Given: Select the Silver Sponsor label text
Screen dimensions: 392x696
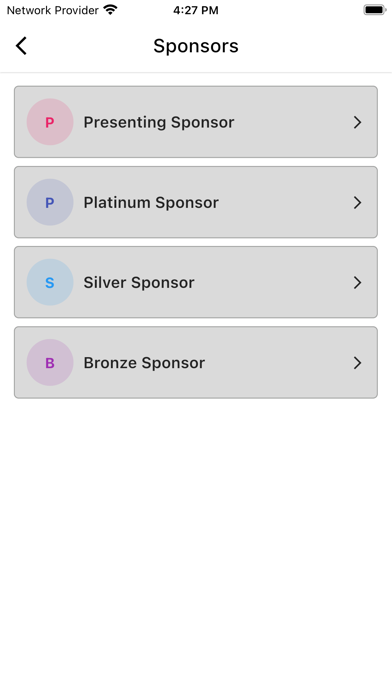Looking at the screenshot, I should click(x=139, y=282).
